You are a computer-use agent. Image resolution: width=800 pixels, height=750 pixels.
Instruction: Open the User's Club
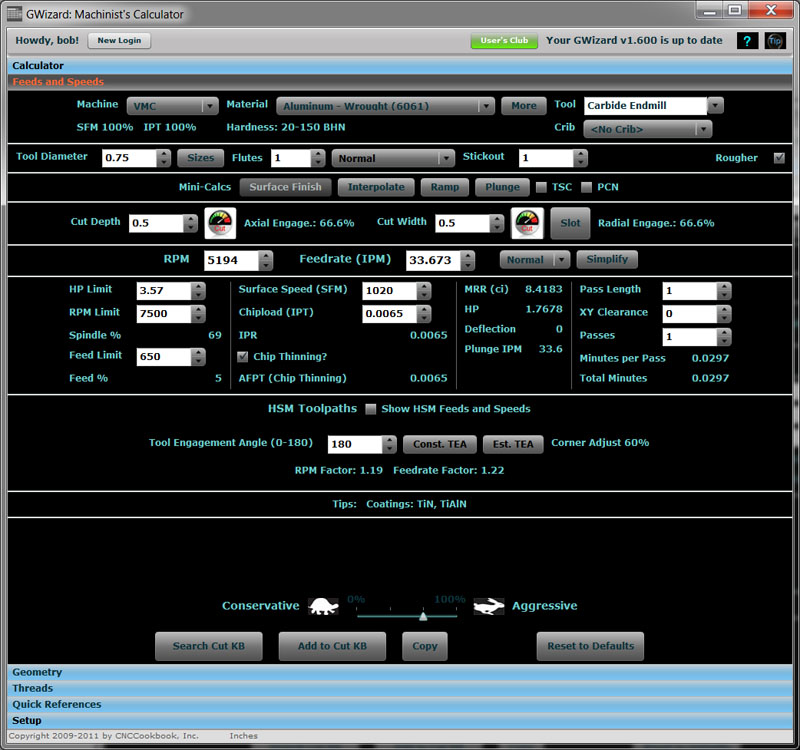click(504, 41)
